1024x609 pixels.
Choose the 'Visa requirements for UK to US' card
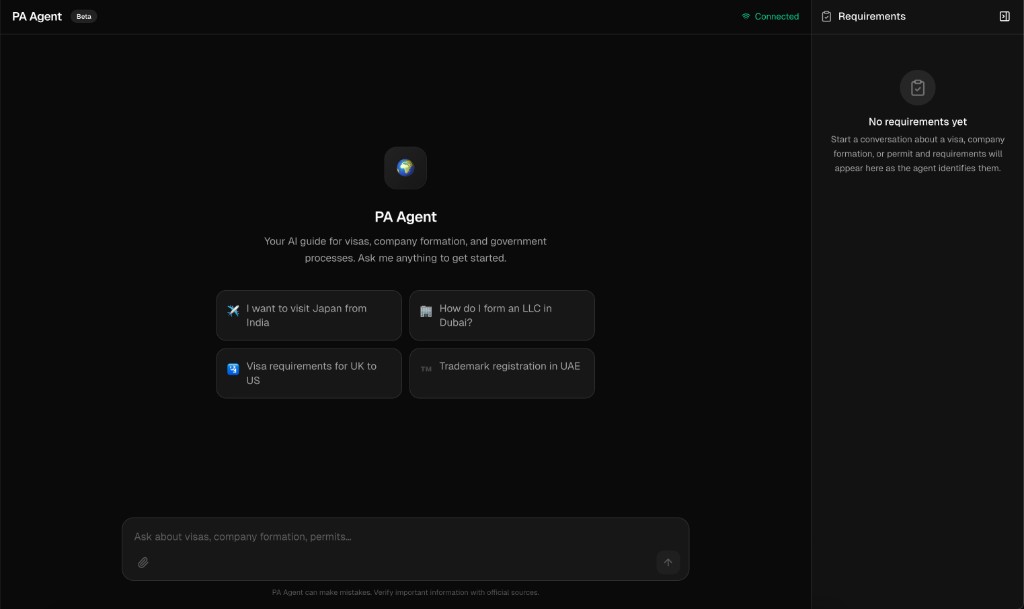(308, 373)
